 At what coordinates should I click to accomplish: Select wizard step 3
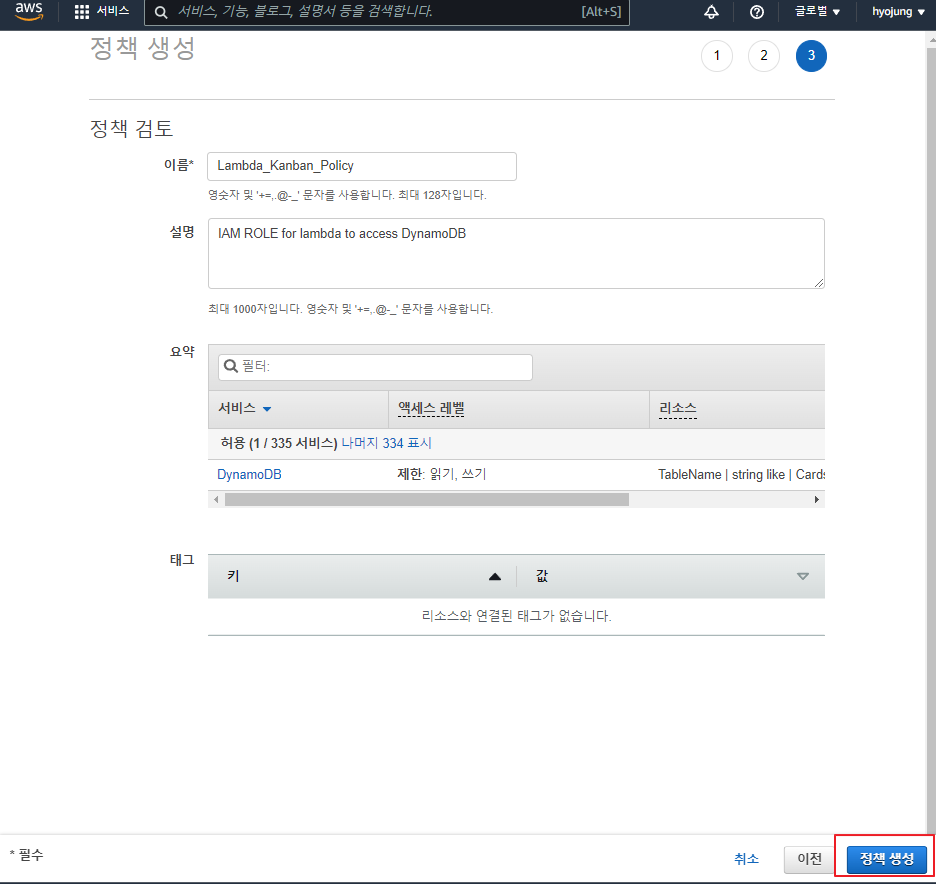pyautogui.click(x=811, y=56)
